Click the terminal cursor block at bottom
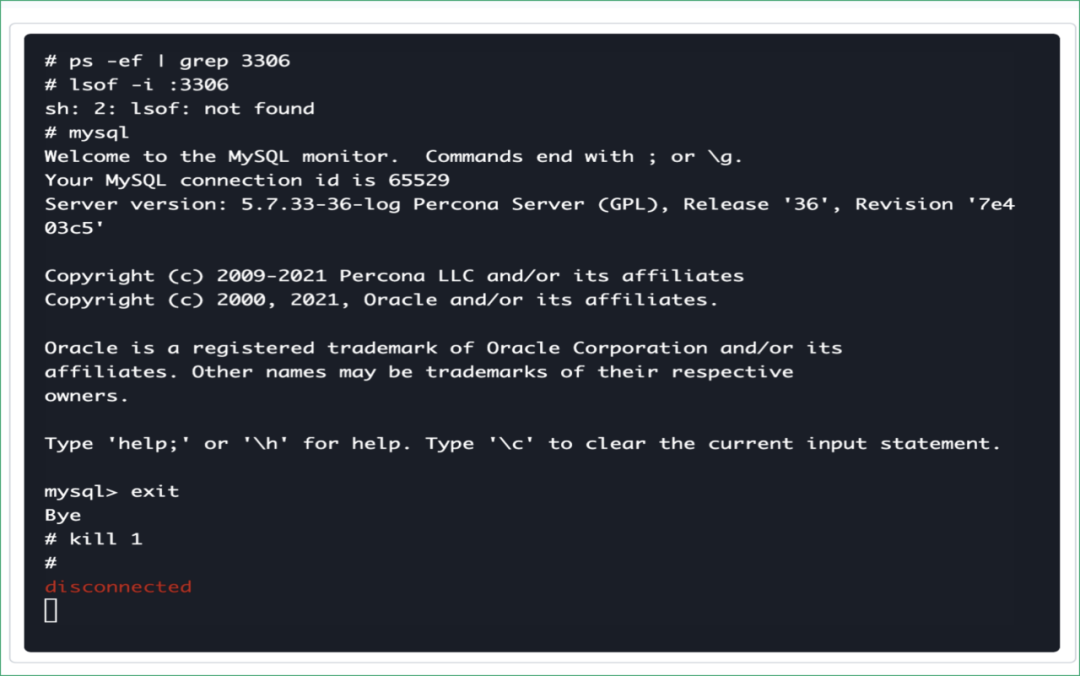This screenshot has height=676, width=1080. (51, 610)
